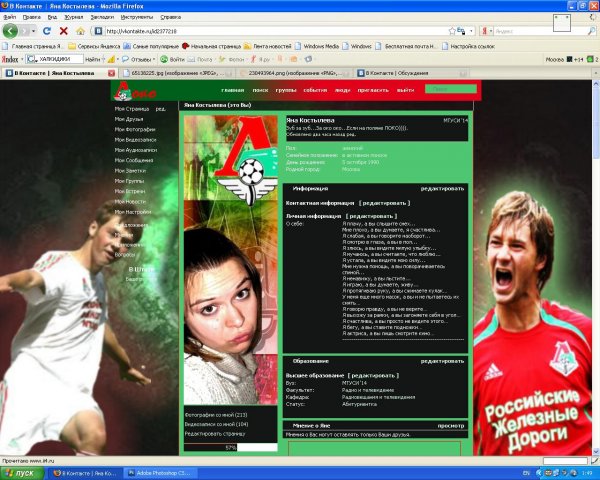
Task: Click the page vertical scrollbar
Action: pyautogui.click(x=596, y=267)
